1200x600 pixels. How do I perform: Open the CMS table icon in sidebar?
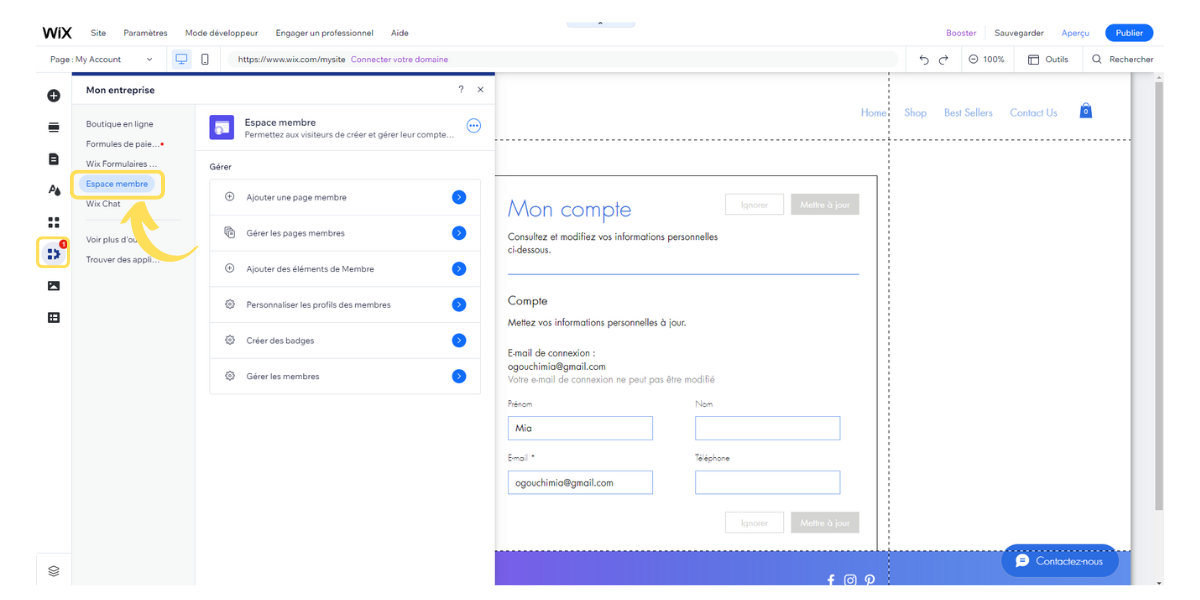click(54, 317)
